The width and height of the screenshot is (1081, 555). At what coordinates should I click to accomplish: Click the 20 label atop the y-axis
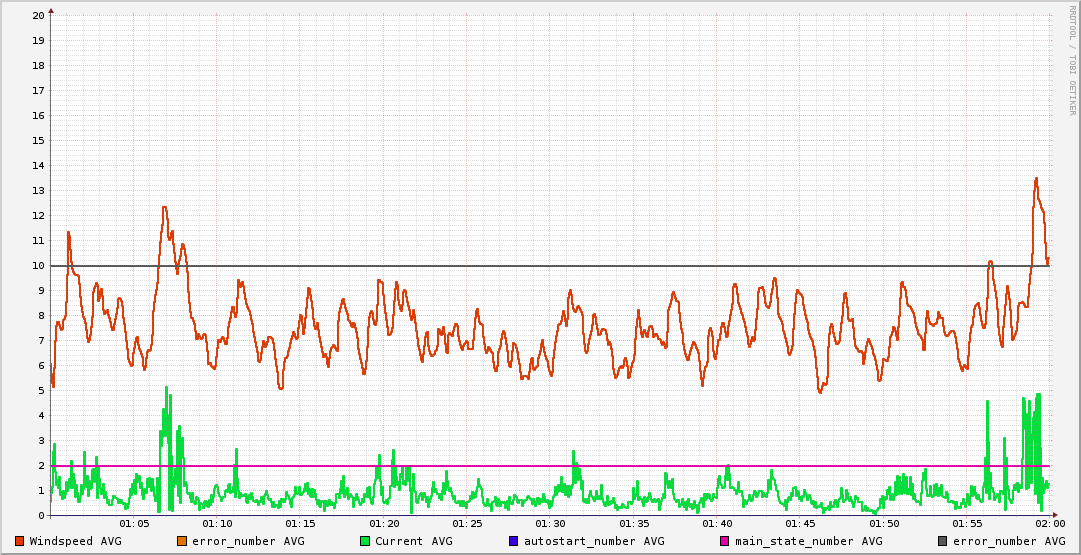pos(38,15)
